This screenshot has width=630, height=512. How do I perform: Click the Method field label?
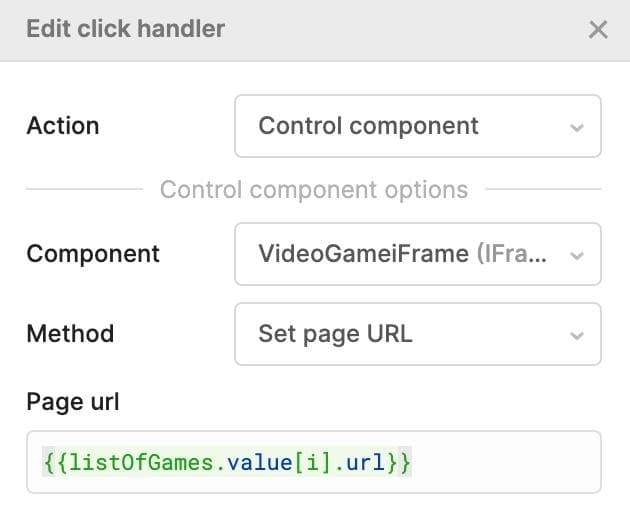pyautogui.click(x=70, y=334)
